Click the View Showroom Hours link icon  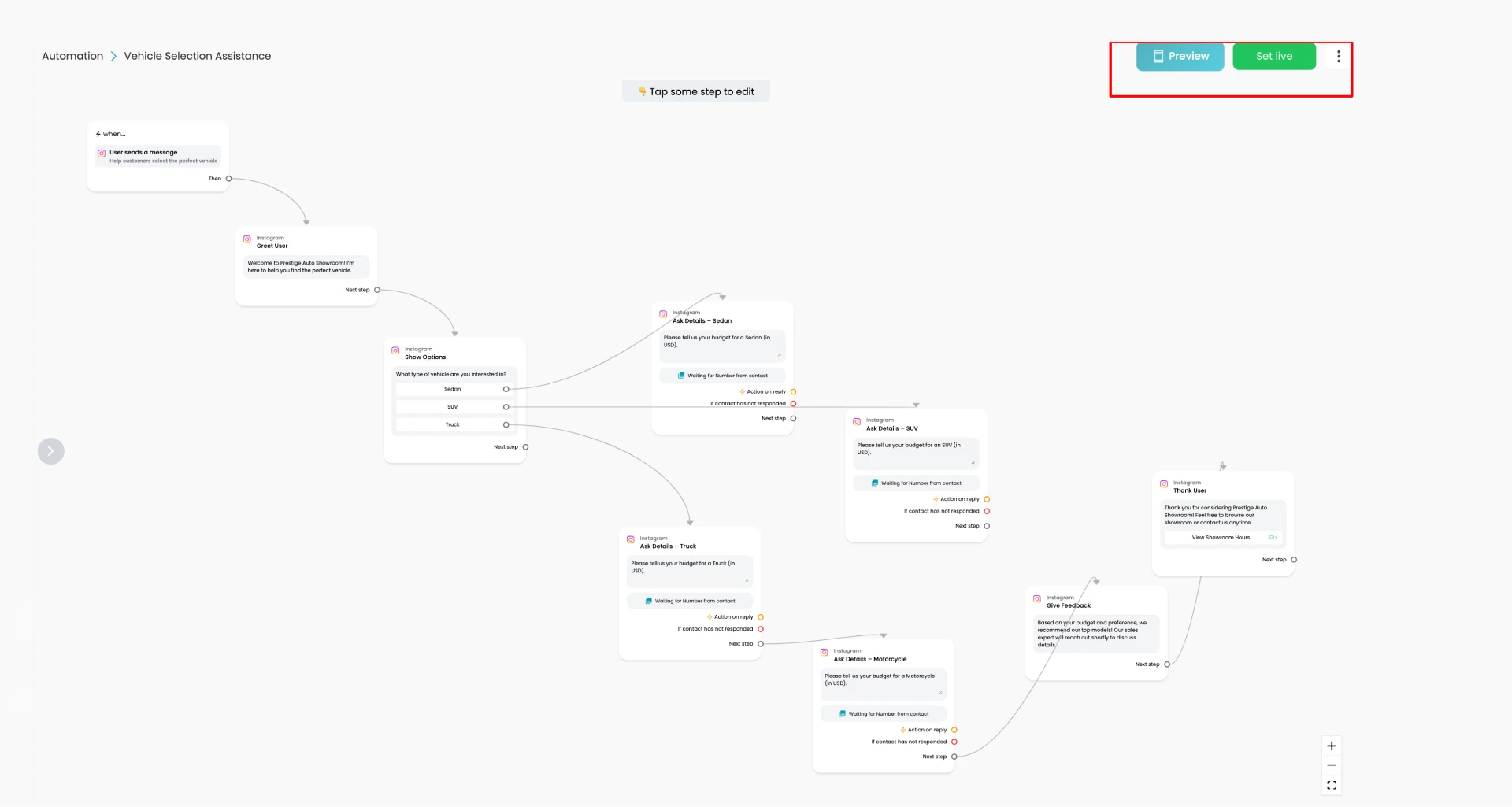coord(1273,538)
